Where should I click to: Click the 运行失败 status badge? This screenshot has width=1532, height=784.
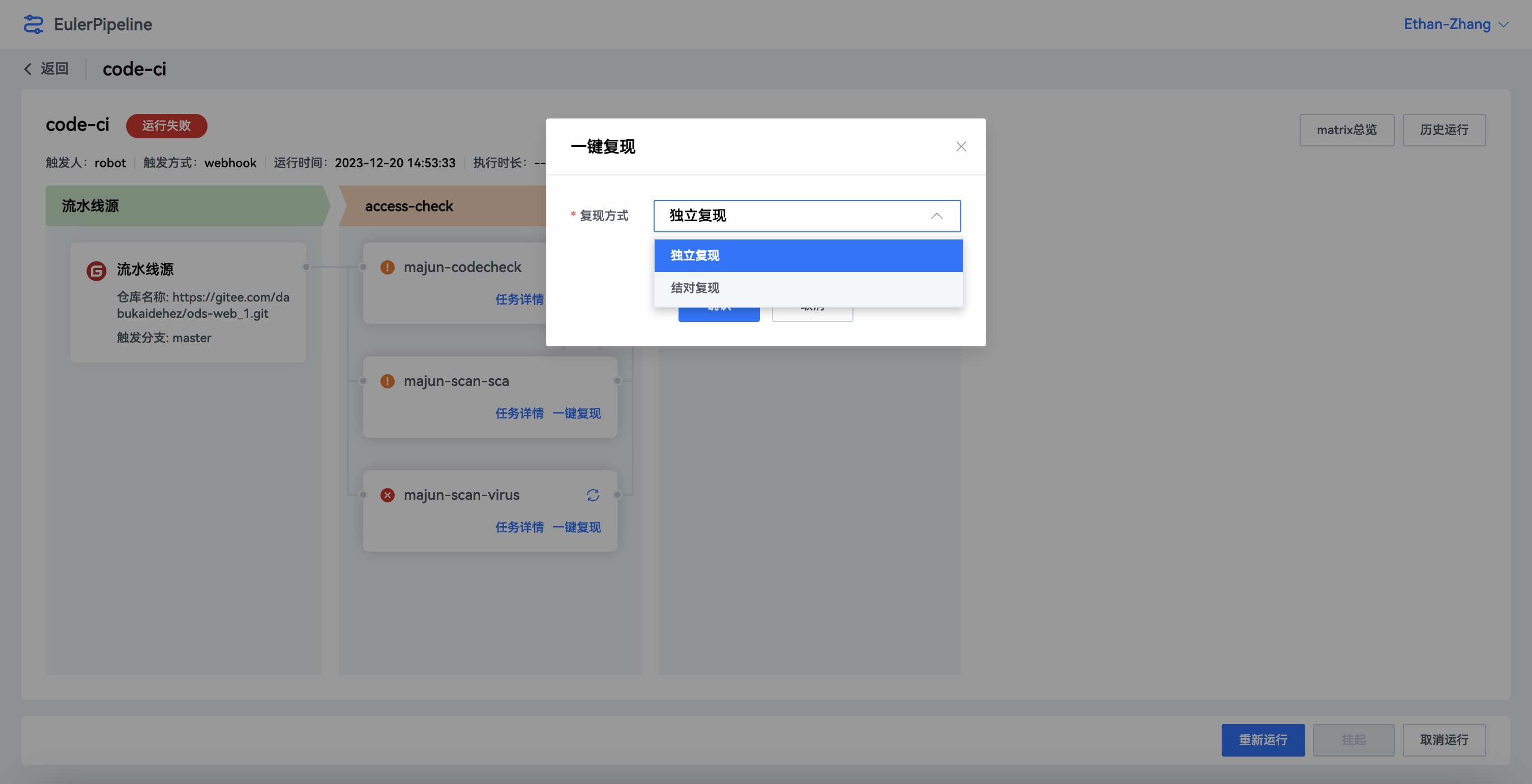[x=166, y=126]
